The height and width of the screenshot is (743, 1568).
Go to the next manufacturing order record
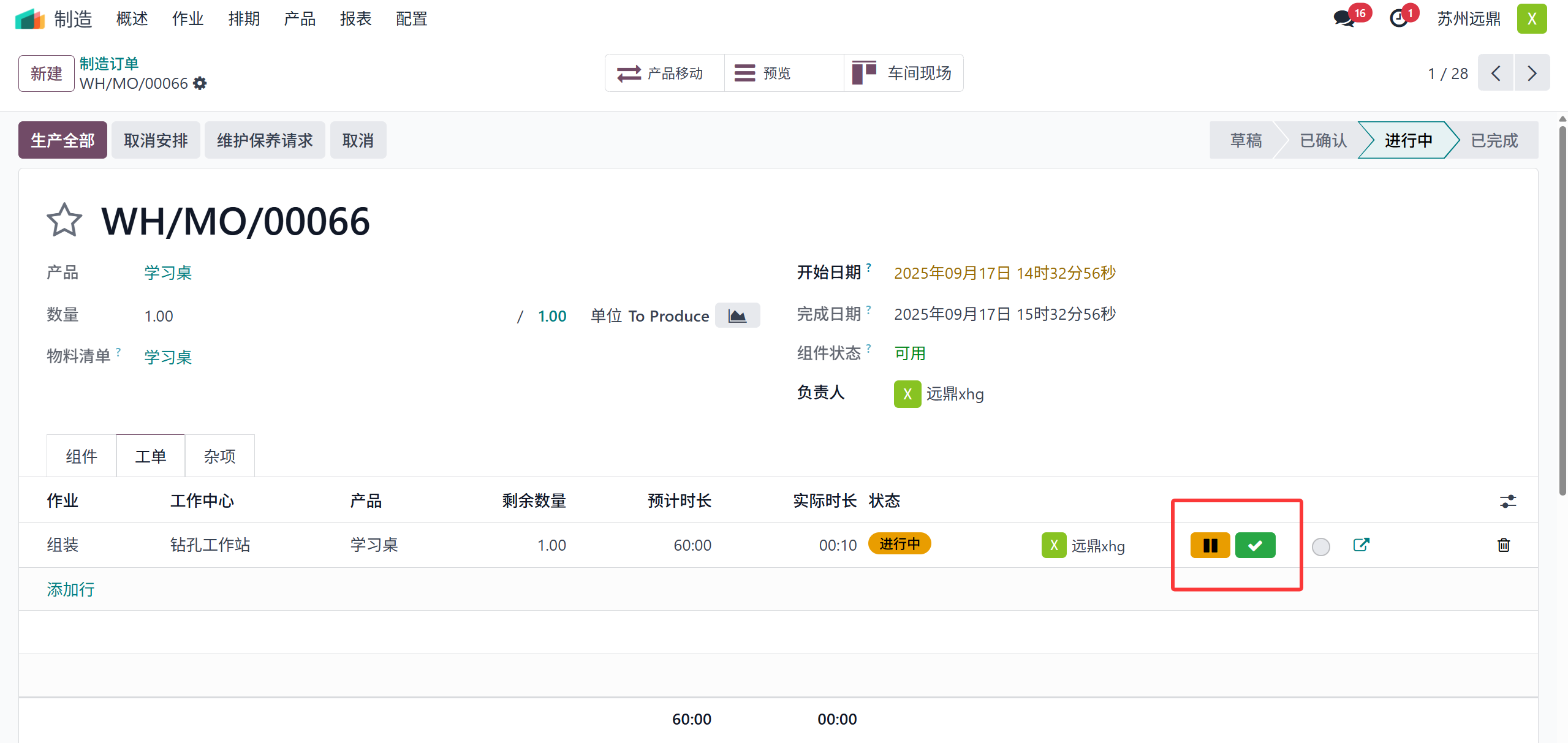(x=1531, y=74)
